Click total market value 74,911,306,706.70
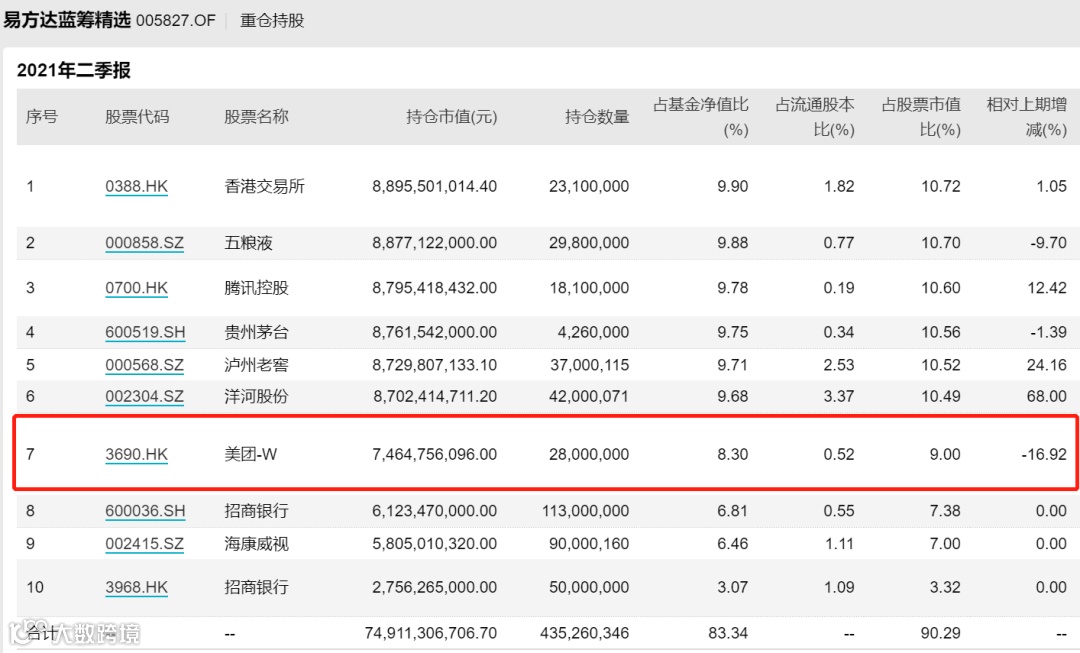This screenshot has height=653, width=1080. coord(430,632)
